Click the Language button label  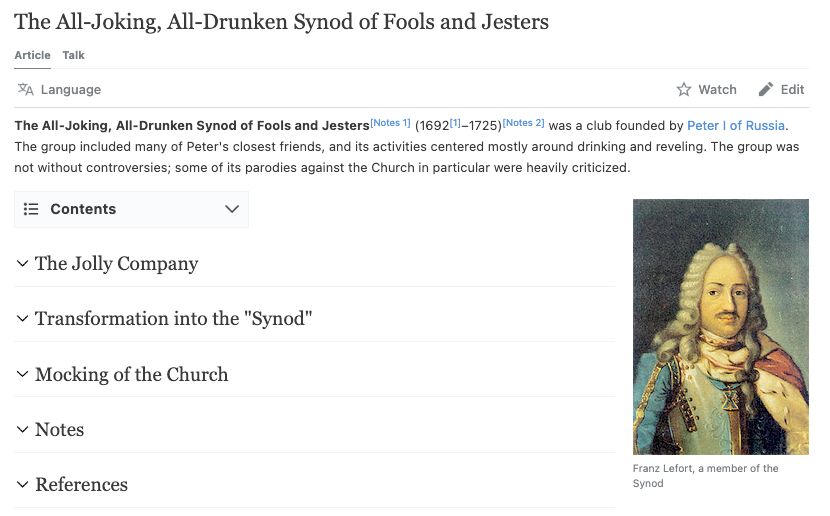pyautogui.click(x=71, y=89)
